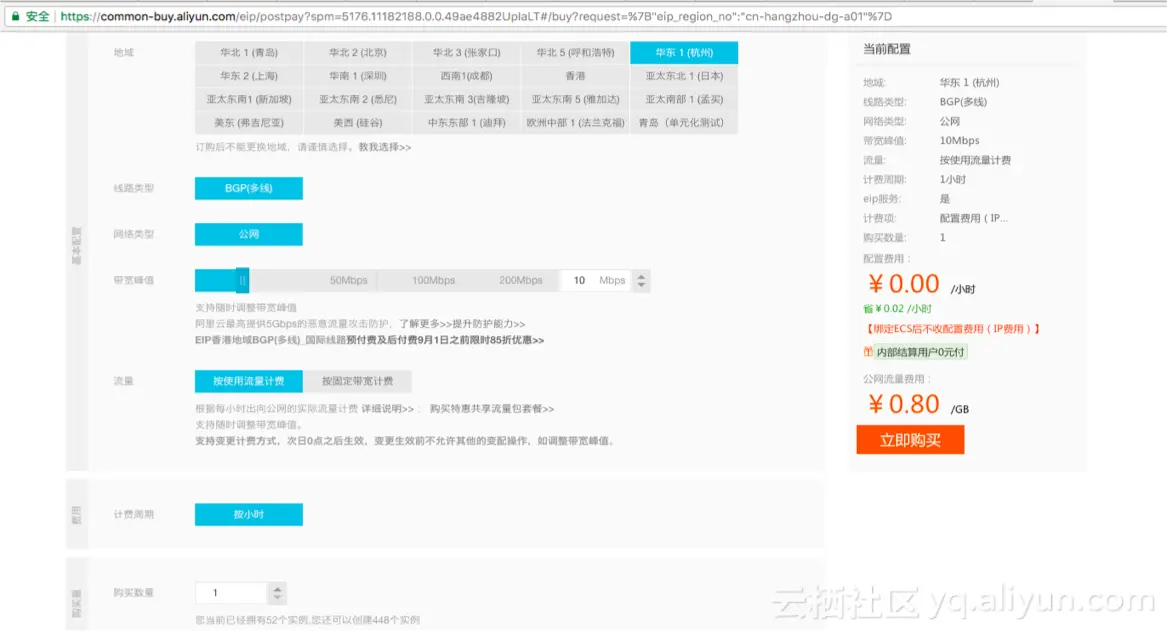The image size is (1167, 631).
Task: Click 按使用流量计费 value in 当前配置
Action: click(975, 160)
